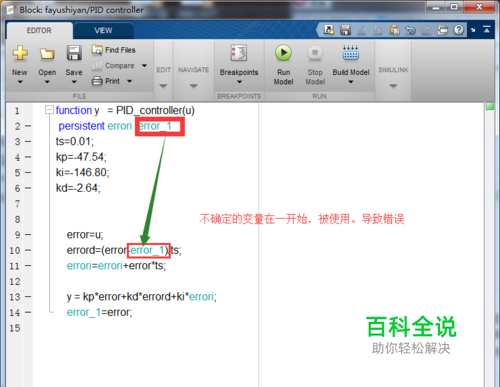Click the code line 'error_1=error;'
Screen dimensions: 500x387
point(99,312)
